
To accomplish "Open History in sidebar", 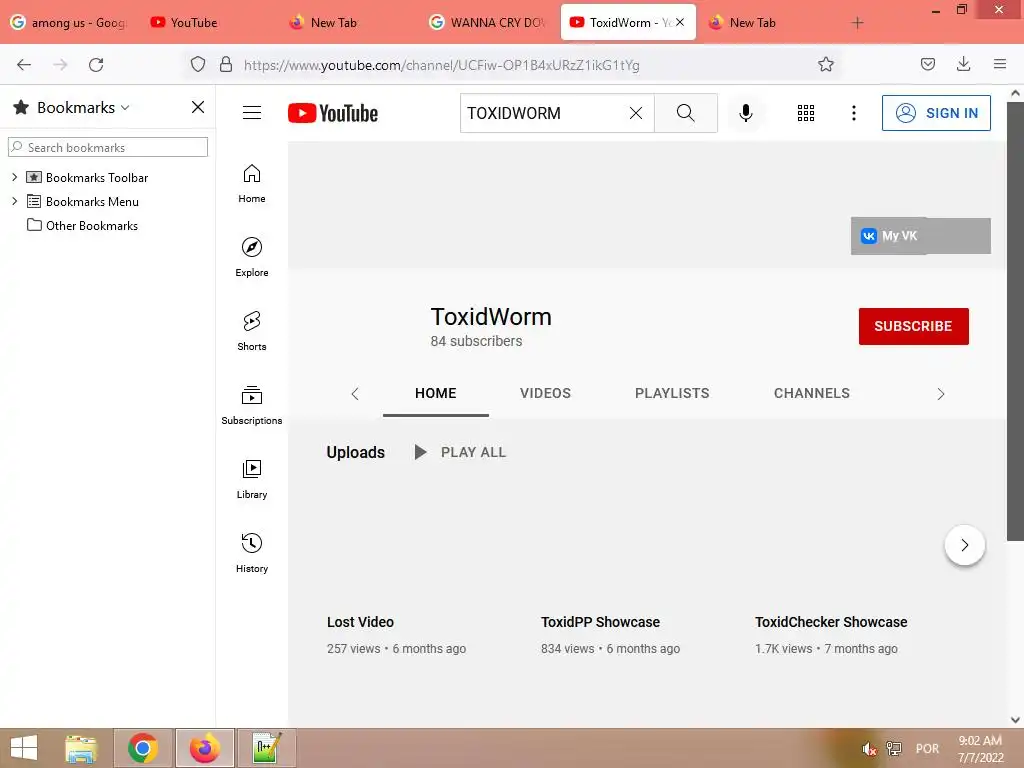I will click(x=251, y=553).
